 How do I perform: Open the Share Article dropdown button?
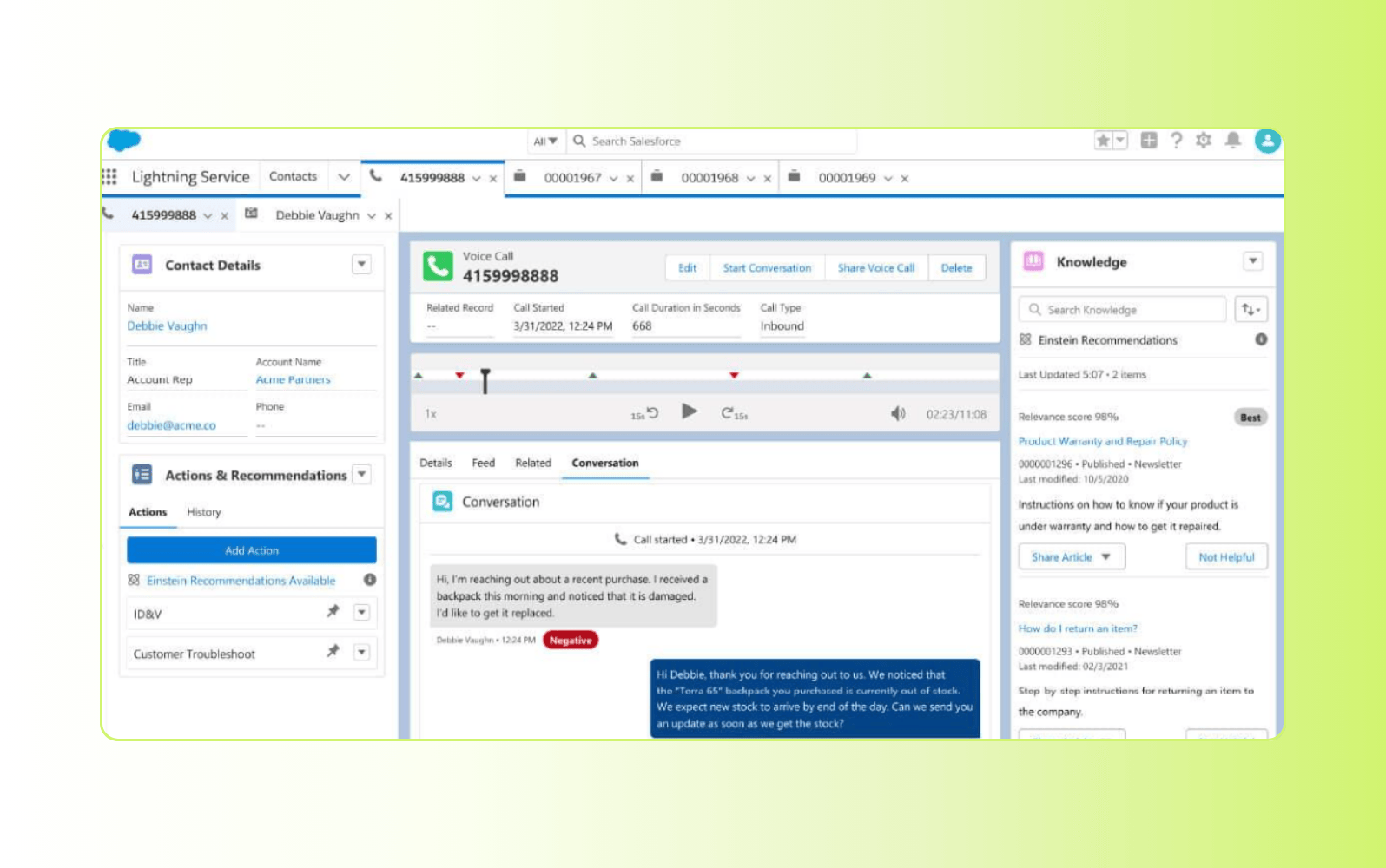click(x=1072, y=557)
